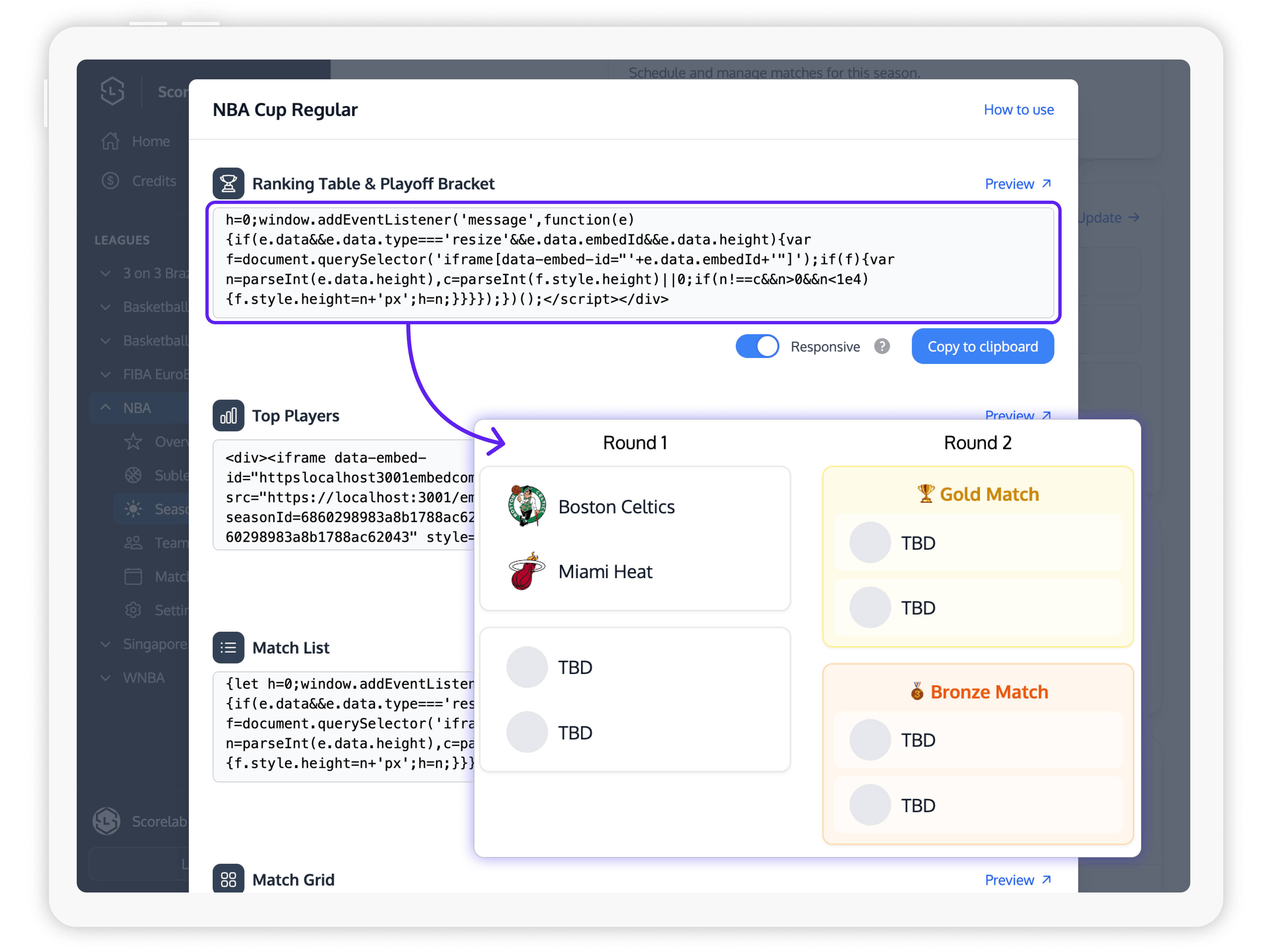The height and width of the screenshot is (952, 1270).
Task: Open the How to use link
Action: 1019,110
